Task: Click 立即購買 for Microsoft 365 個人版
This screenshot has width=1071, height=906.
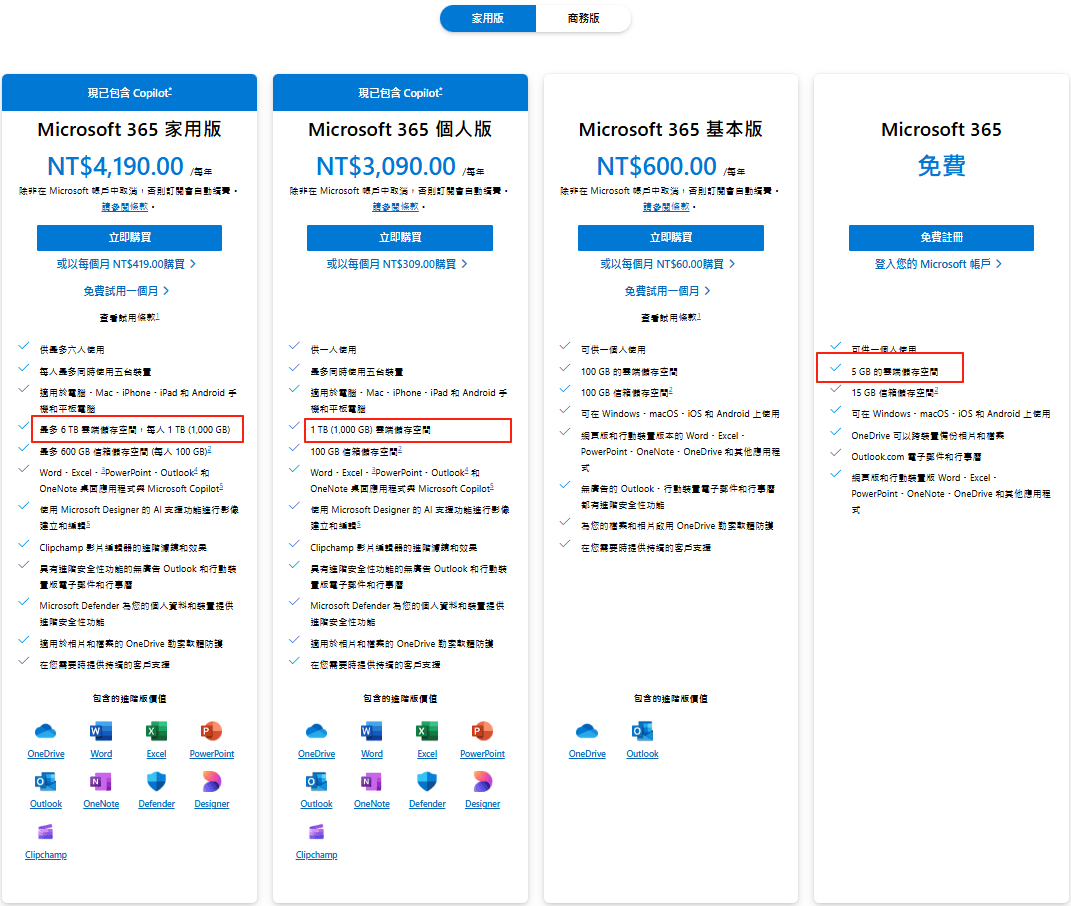Action: 400,237
